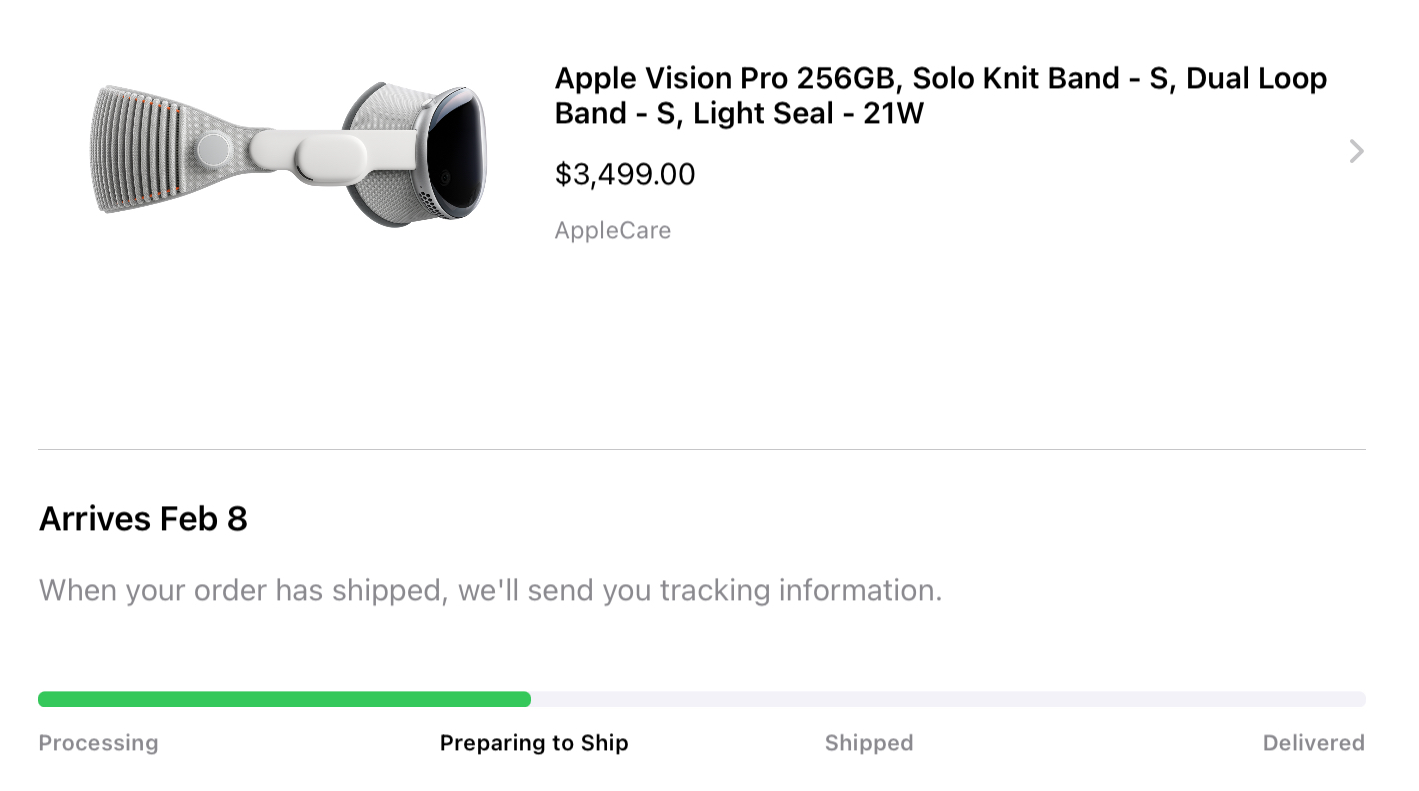Select the Delivered status step
The width and height of the screenshot is (1419, 791).
click(x=1313, y=743)
